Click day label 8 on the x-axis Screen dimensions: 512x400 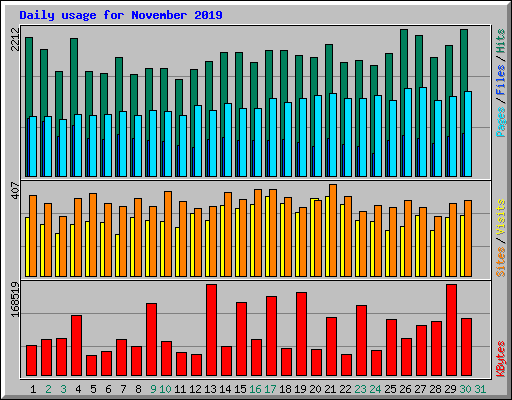[x=138, y=389]
